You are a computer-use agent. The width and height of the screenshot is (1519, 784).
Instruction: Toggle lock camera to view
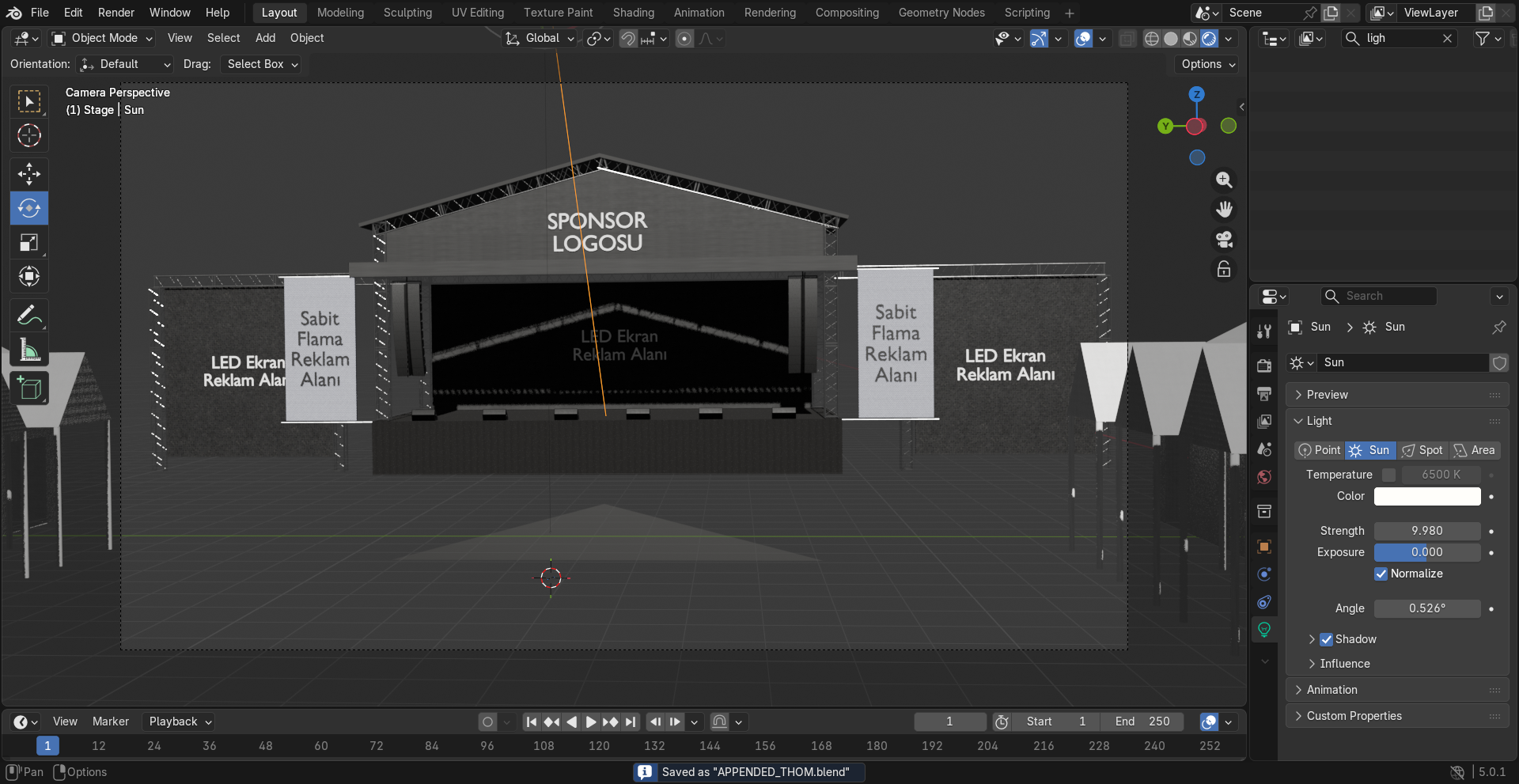point(1224,270)
